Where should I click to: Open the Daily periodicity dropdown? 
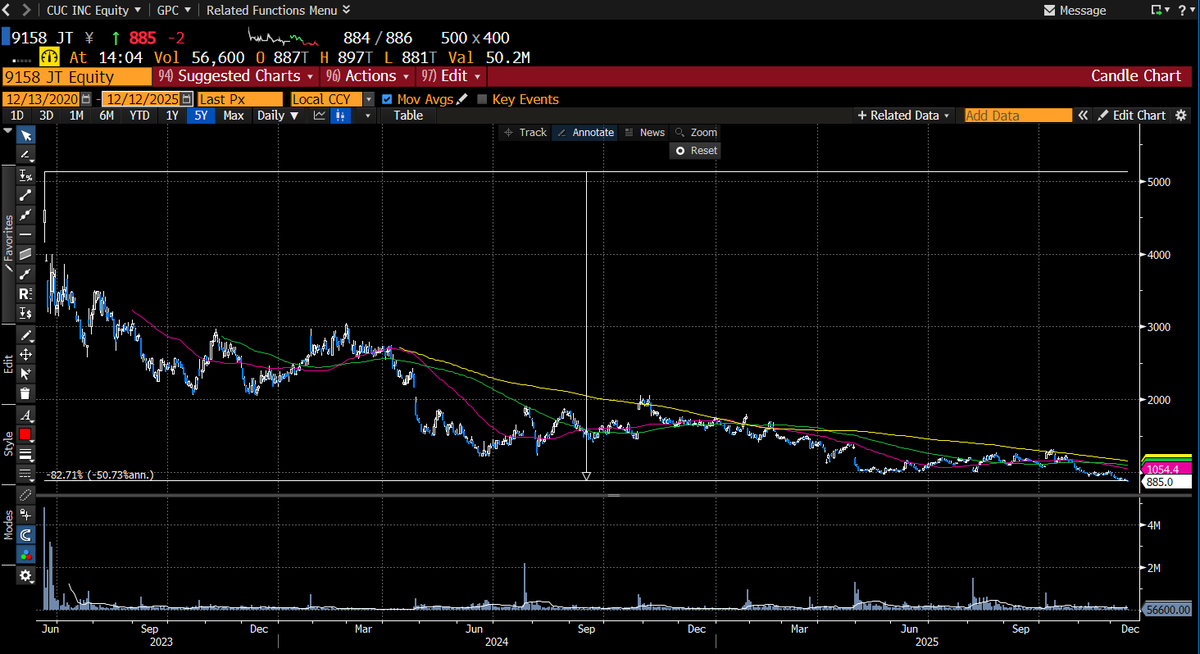pyautogui.click(x=278, y=115)
